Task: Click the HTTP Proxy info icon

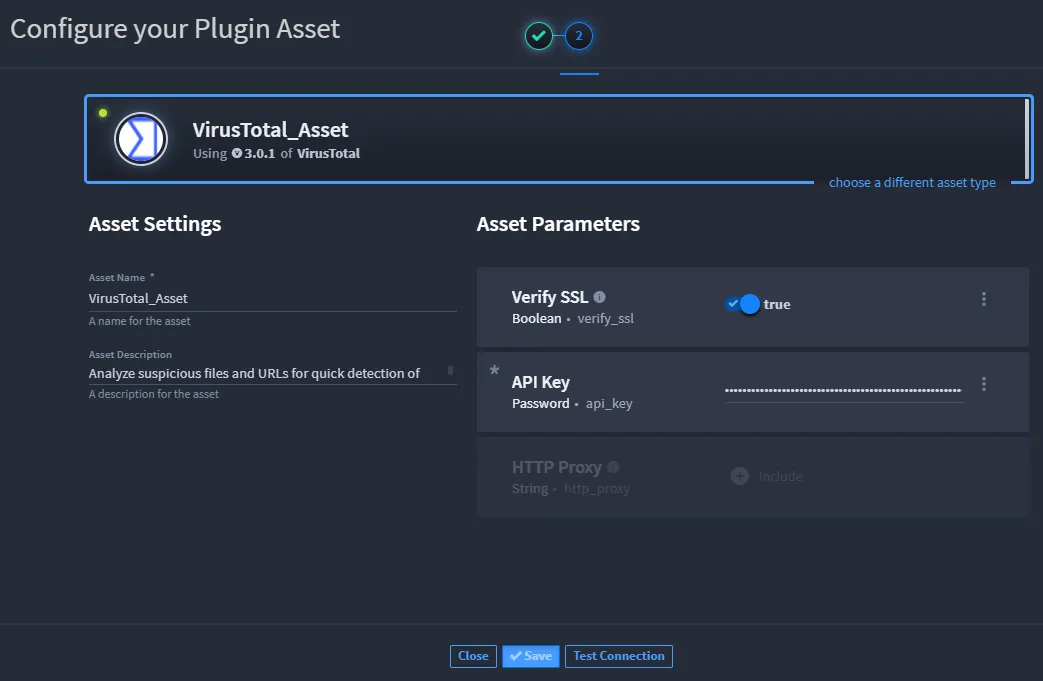Action: pyautogui.click(x=613, y=468)
